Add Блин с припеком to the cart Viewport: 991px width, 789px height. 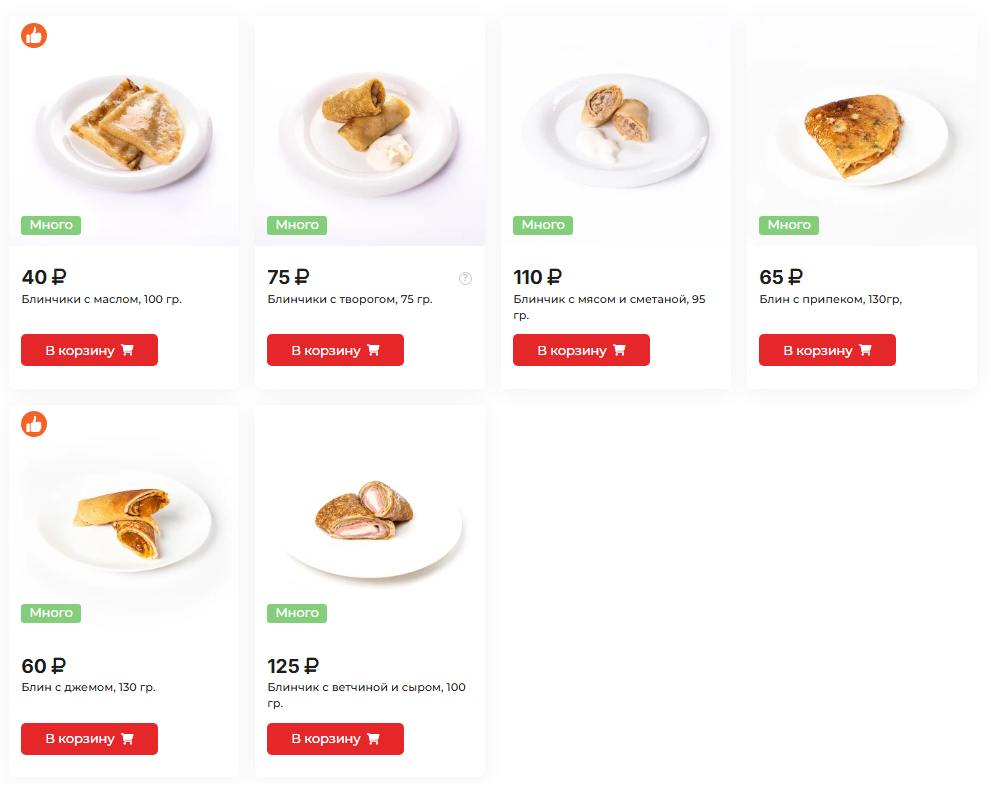point(827,350)
